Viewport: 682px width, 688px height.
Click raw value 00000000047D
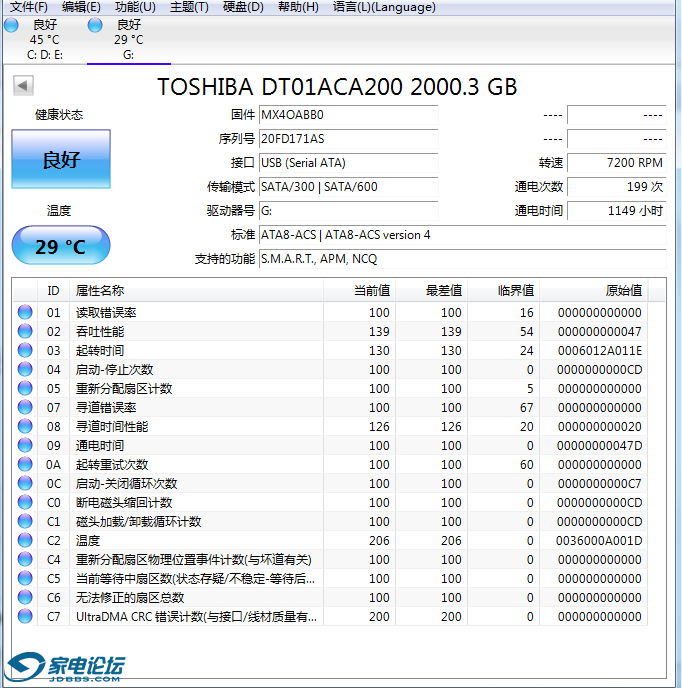pyautogui.click(x=599, y=445)
